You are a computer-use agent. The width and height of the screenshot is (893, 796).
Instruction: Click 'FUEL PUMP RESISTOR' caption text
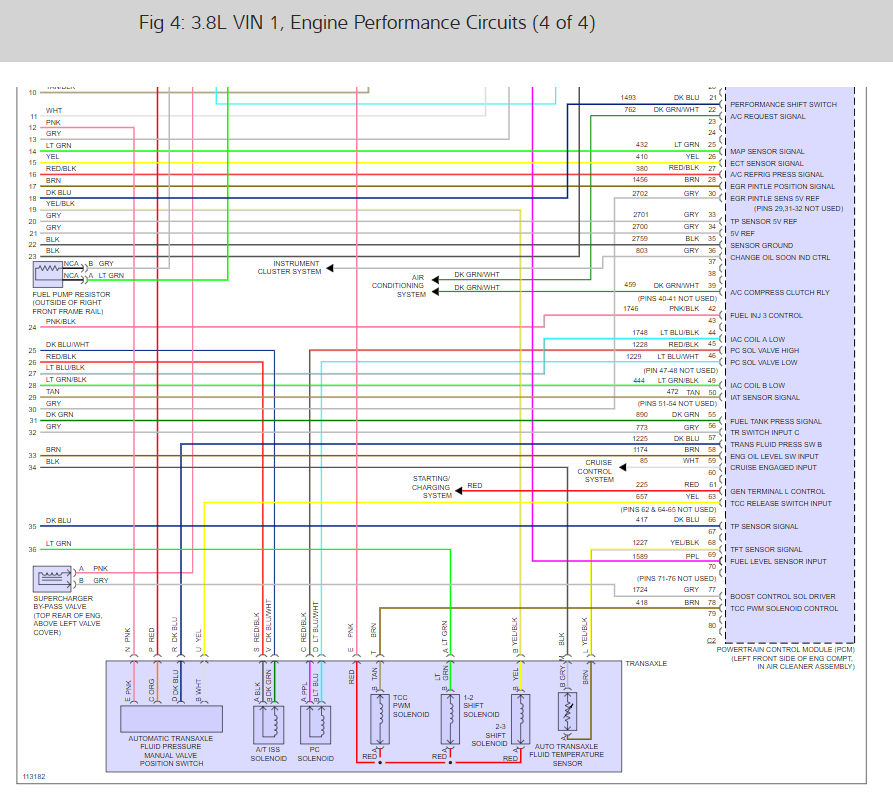coord(71,294)
